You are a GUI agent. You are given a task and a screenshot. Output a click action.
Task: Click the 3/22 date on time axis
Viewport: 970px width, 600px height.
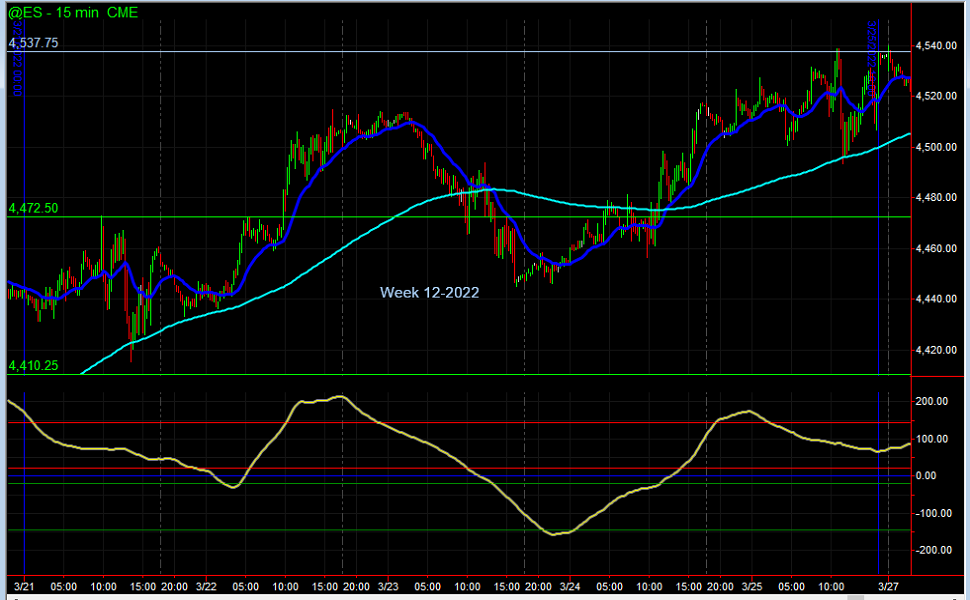(x=206, y=586)
